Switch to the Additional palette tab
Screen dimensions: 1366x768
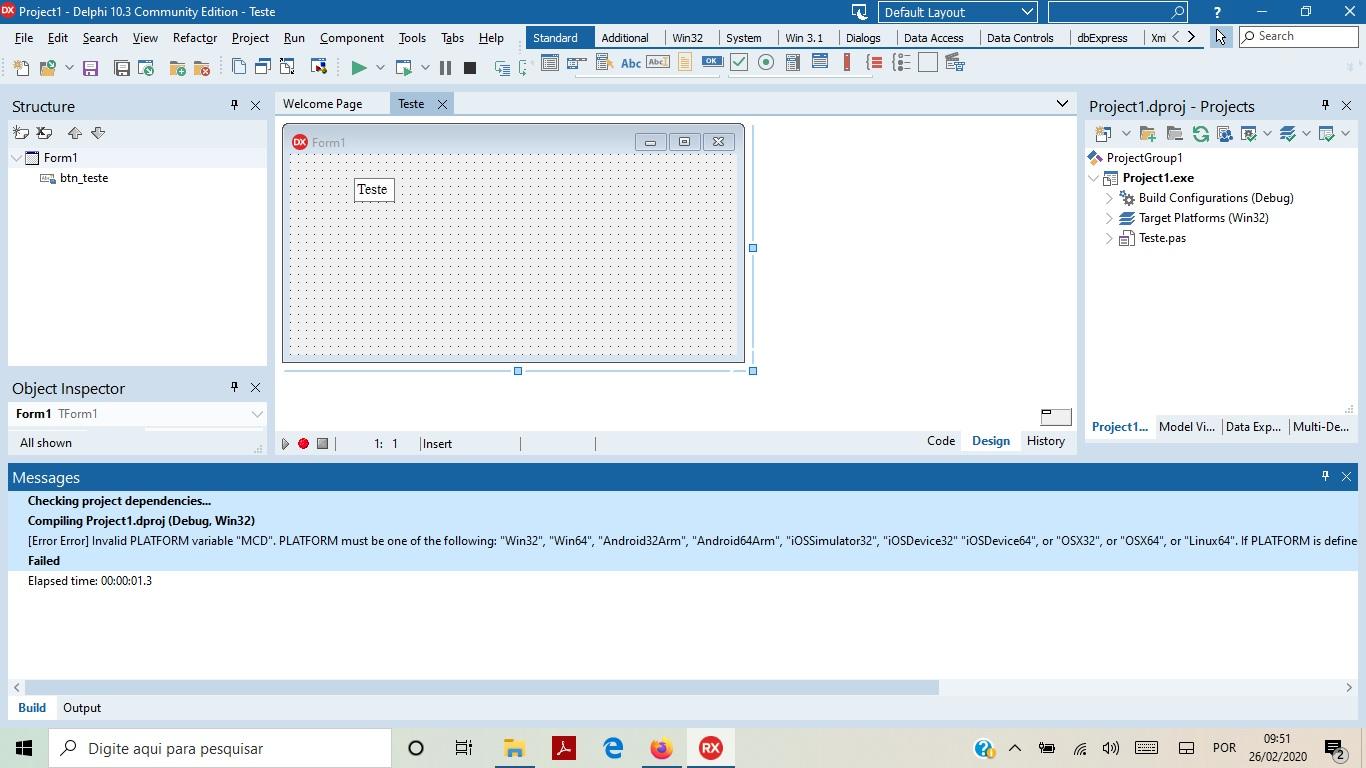(625, 38)
